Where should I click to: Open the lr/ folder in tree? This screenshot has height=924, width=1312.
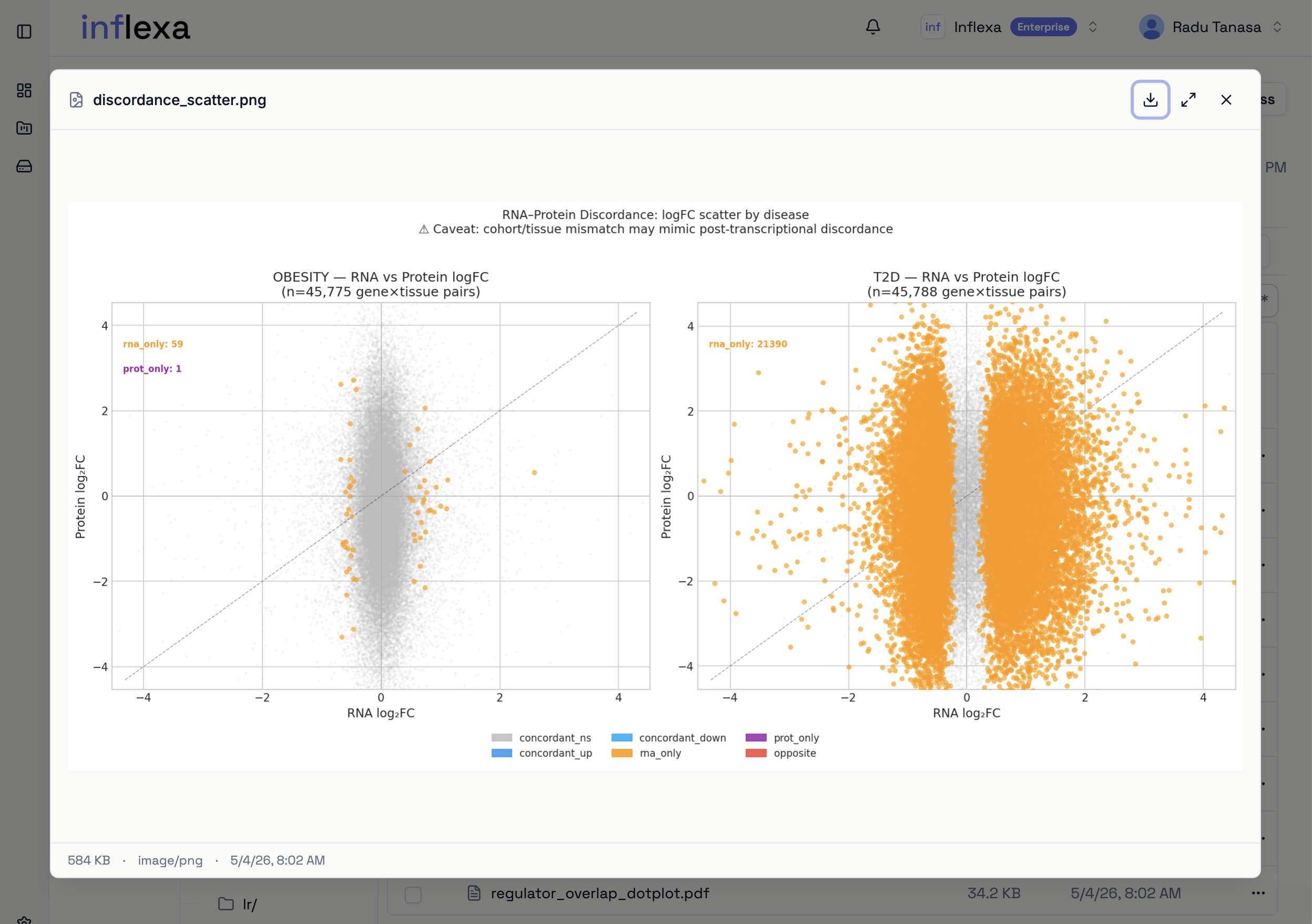238,904
